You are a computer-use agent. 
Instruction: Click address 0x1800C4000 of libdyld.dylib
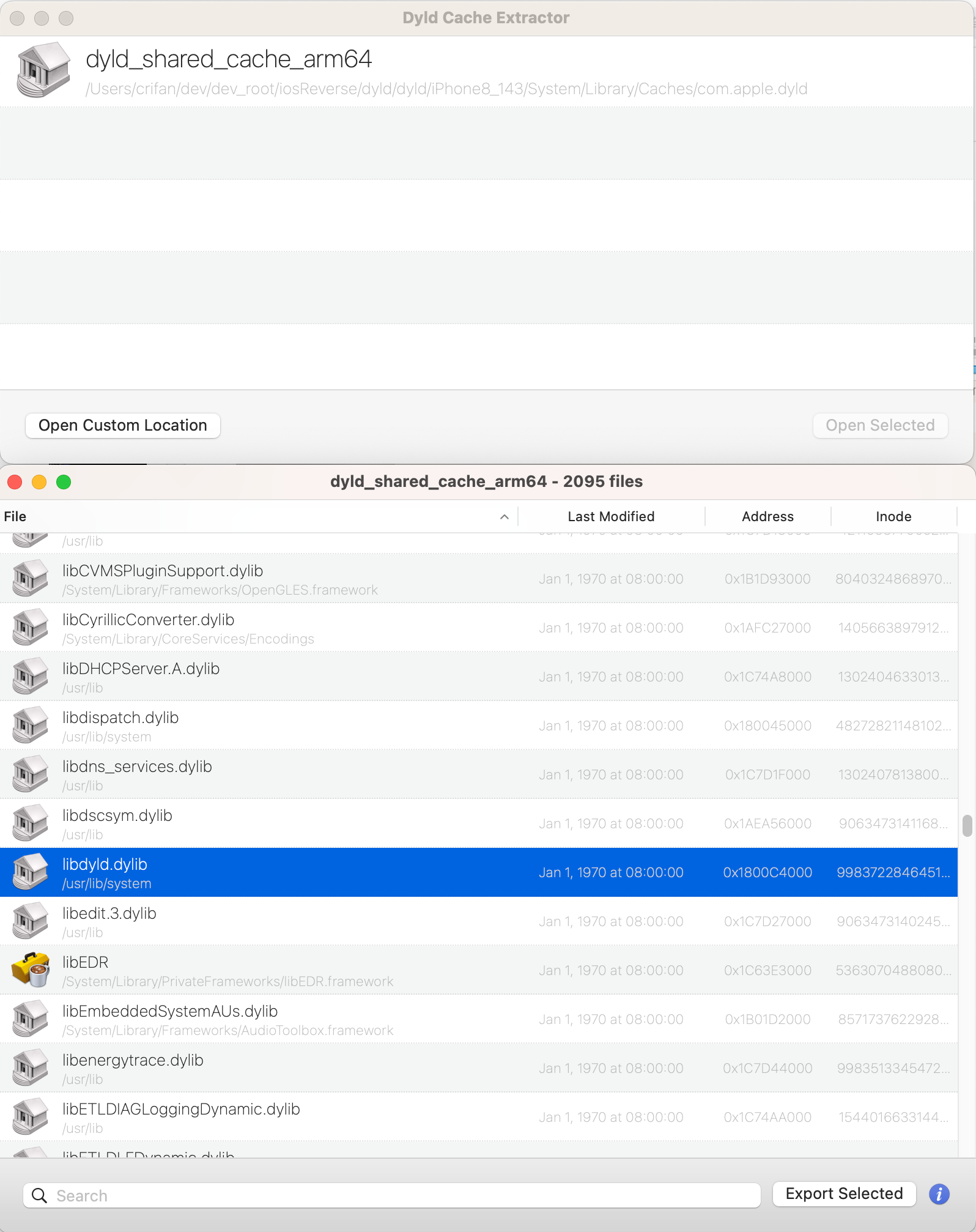tap(767, 872)
